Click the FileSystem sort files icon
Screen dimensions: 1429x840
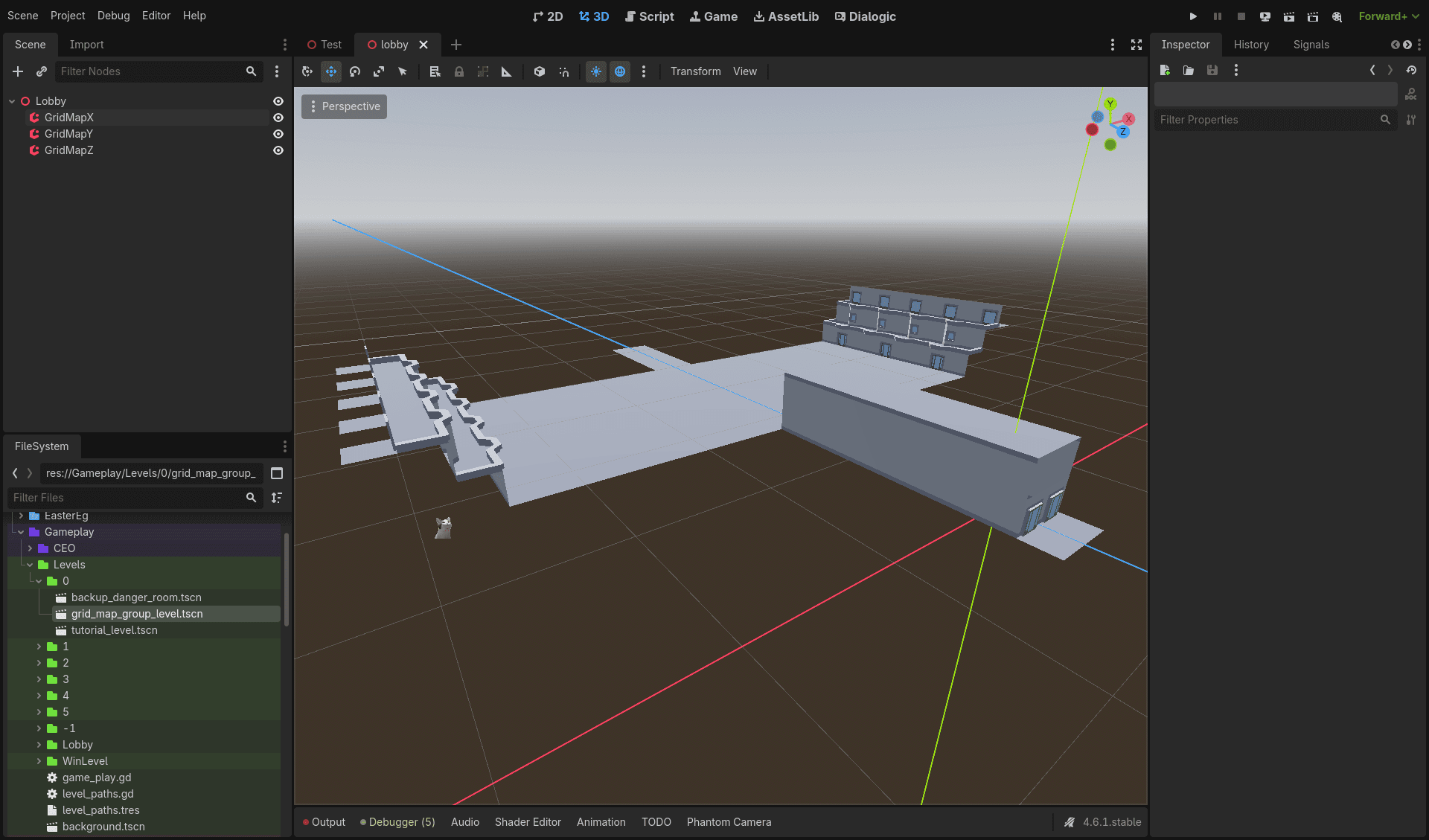(x=277, y=498)
